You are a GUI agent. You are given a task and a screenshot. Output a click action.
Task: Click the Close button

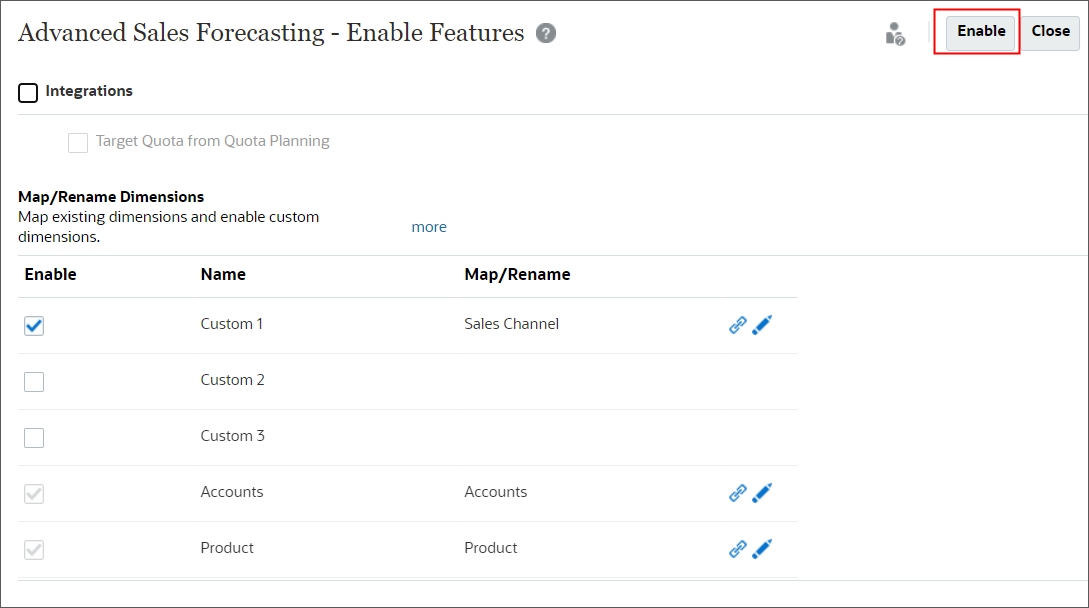pos(1050,32)
